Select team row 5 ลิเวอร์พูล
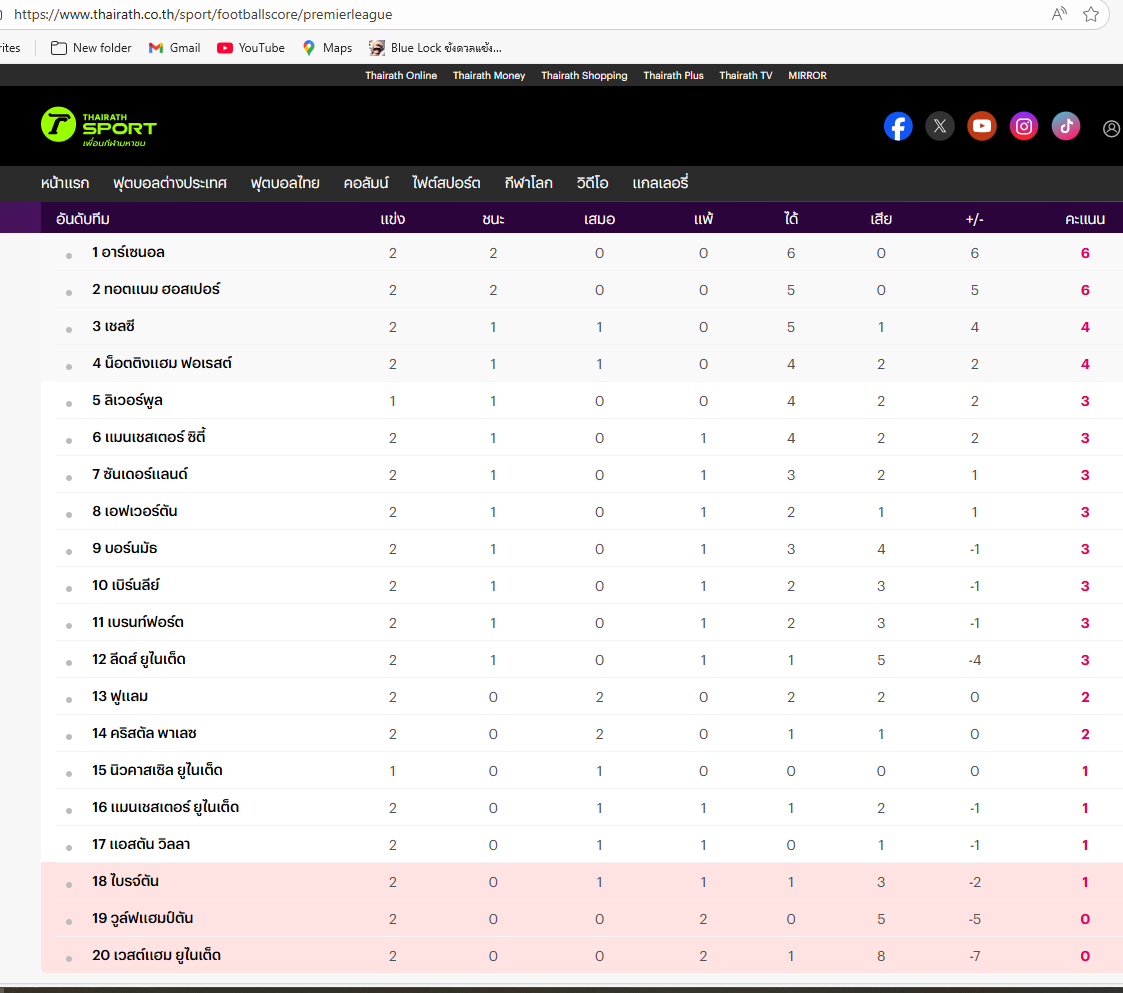 point(582,400)
